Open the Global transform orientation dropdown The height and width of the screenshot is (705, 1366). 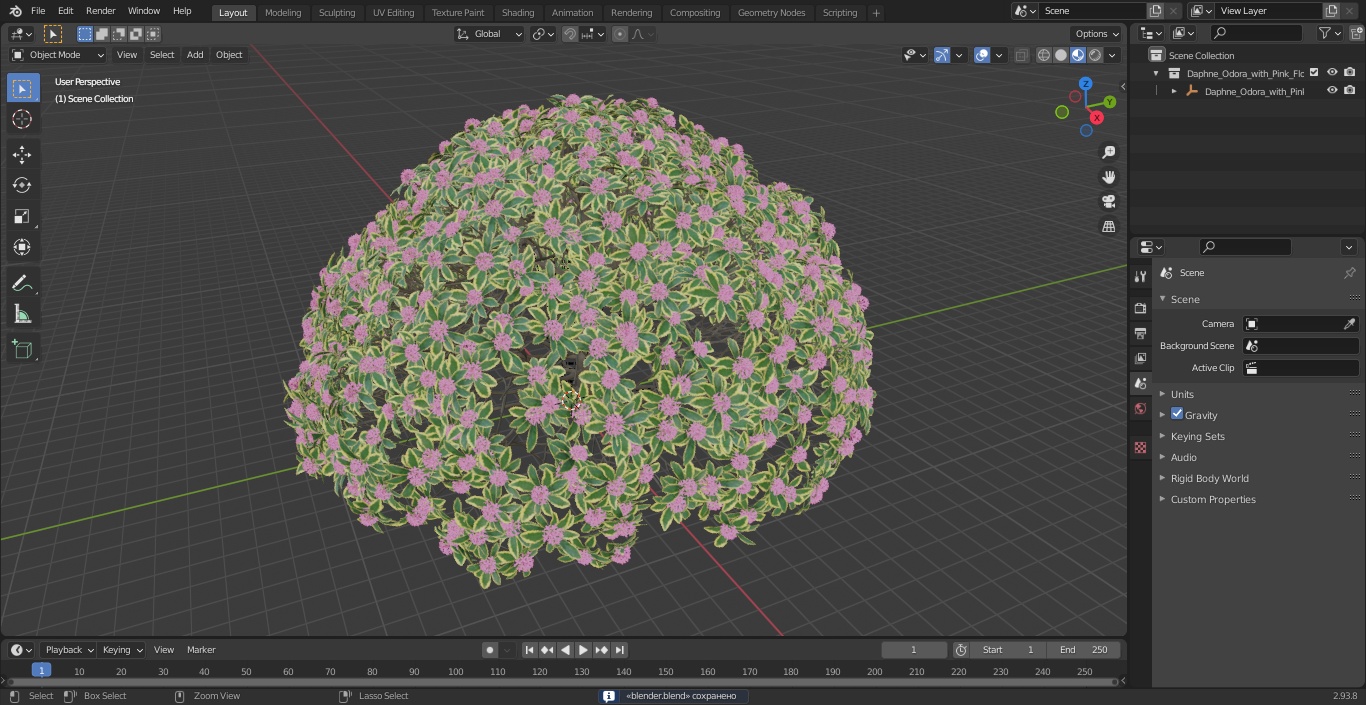point(489,34)
